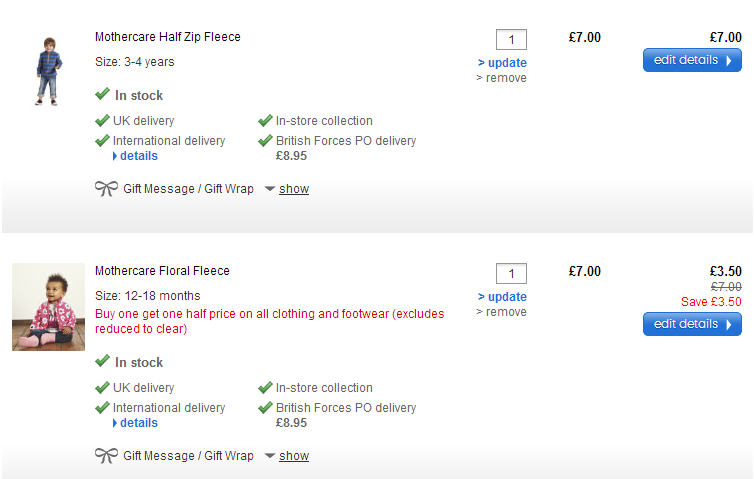Viewport: 754px width, 479px height.
Task: Click gift bow icon for Floral Fleece
Action: pyautogui.click(x=106, y=455)
